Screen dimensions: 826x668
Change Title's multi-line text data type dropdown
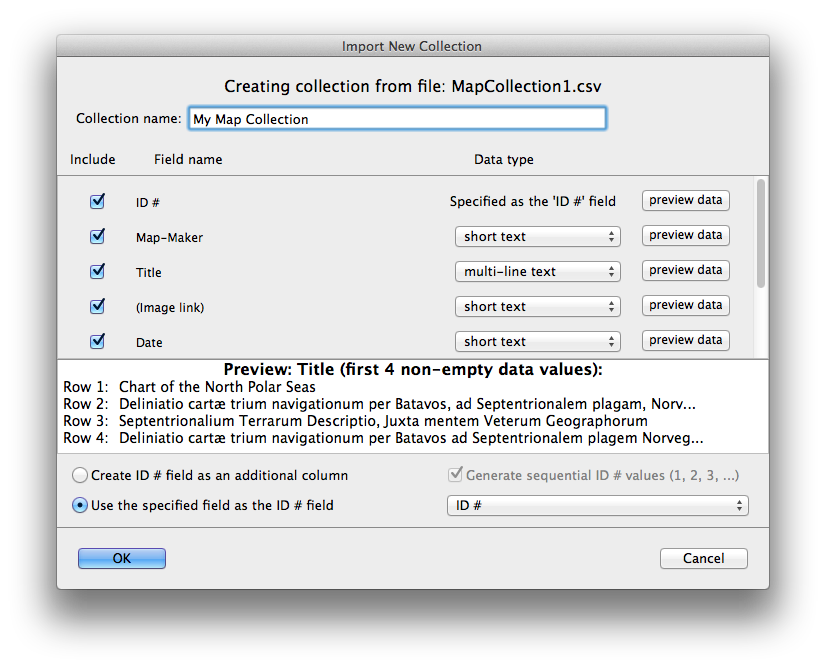pos(538,271)
